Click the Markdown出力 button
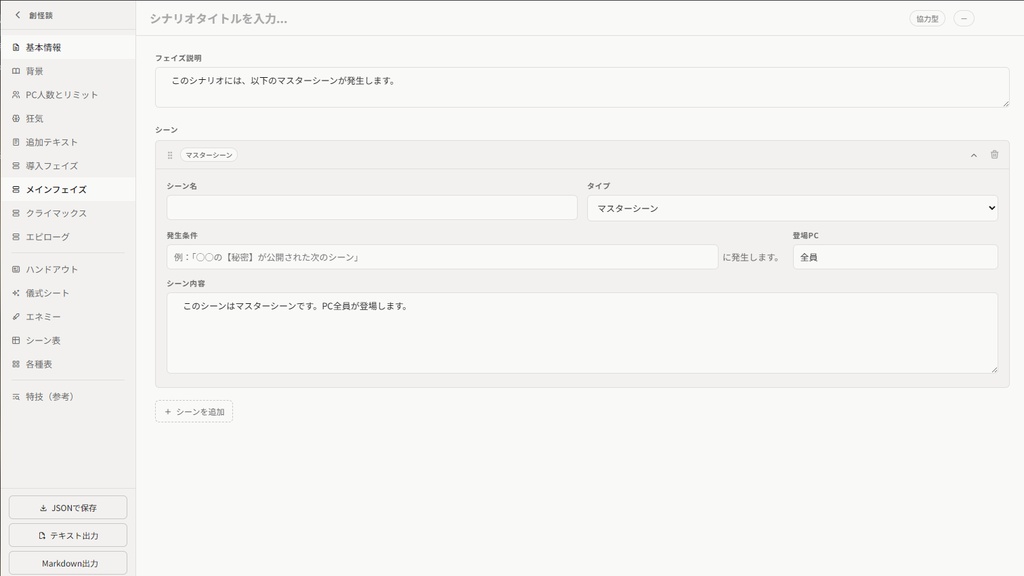This screenshot has height=576, width=1024. pos(68,563)
